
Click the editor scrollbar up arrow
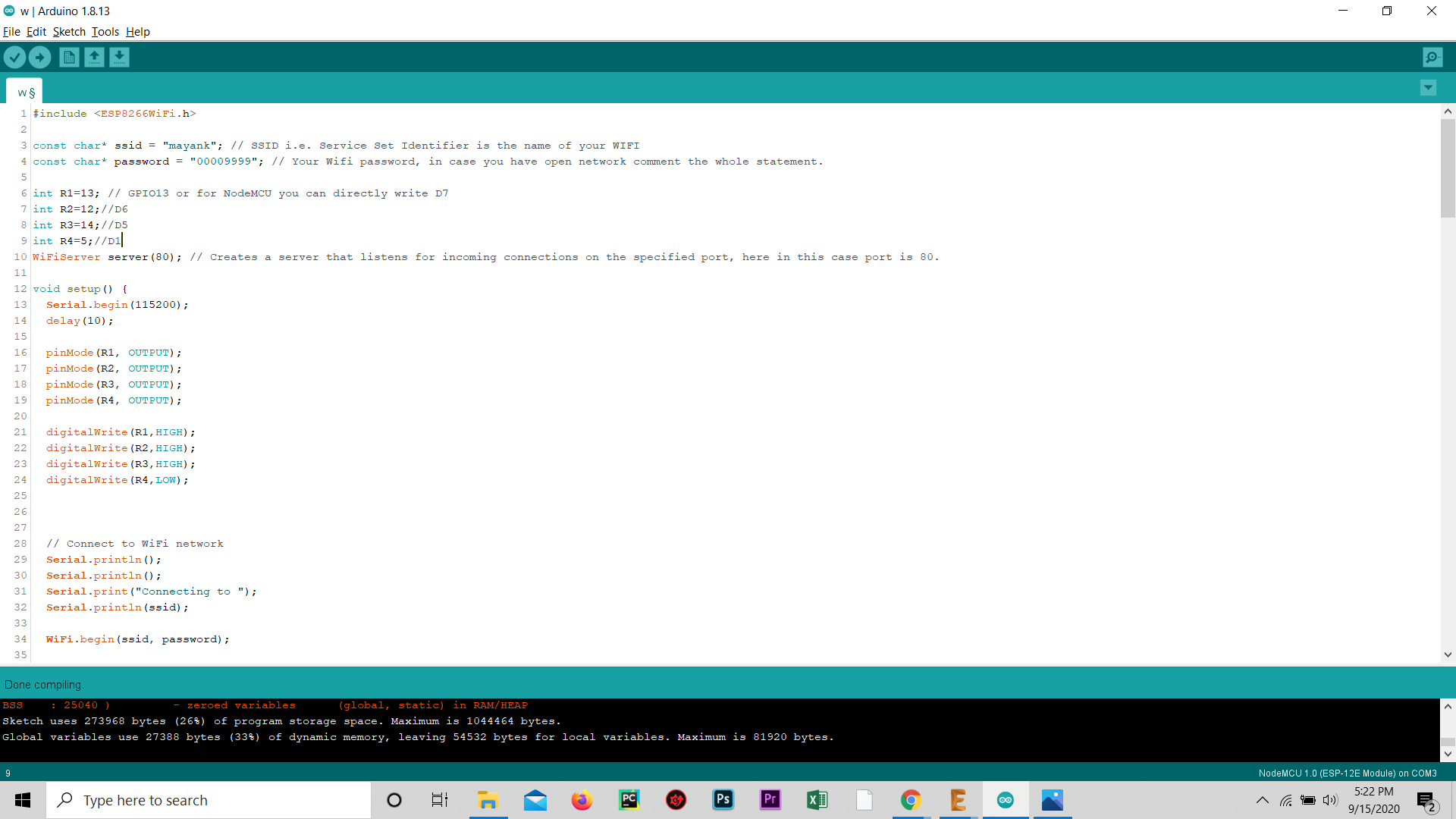[1448, 111]
